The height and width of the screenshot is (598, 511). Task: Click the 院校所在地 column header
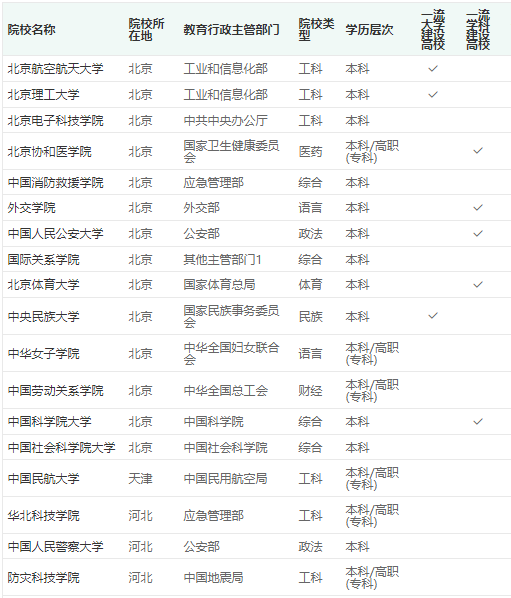click(x=146, y=29)
